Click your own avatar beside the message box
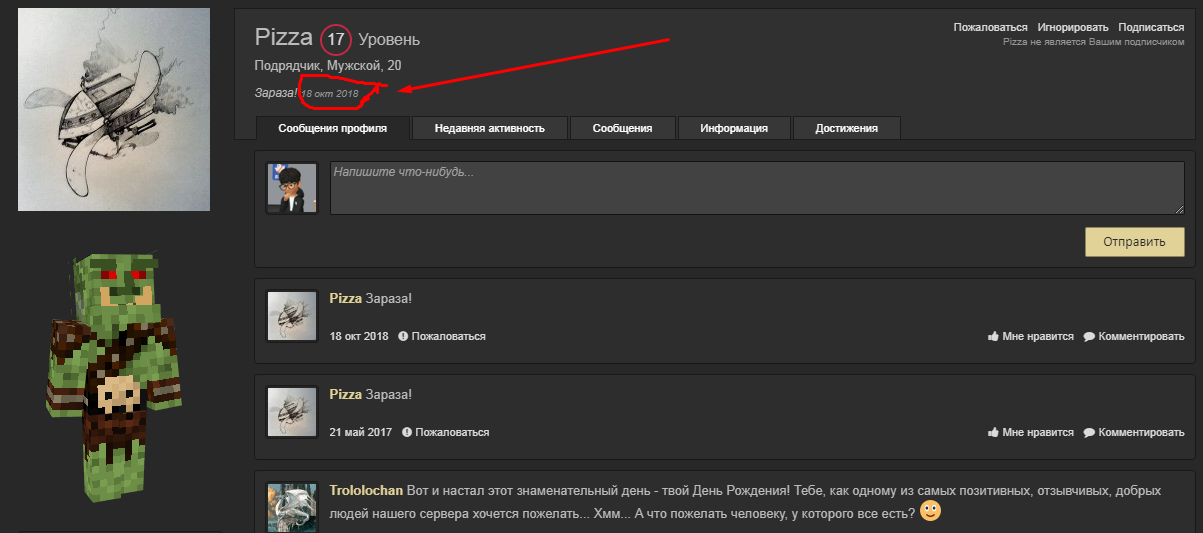 click(x=292, y=188)
